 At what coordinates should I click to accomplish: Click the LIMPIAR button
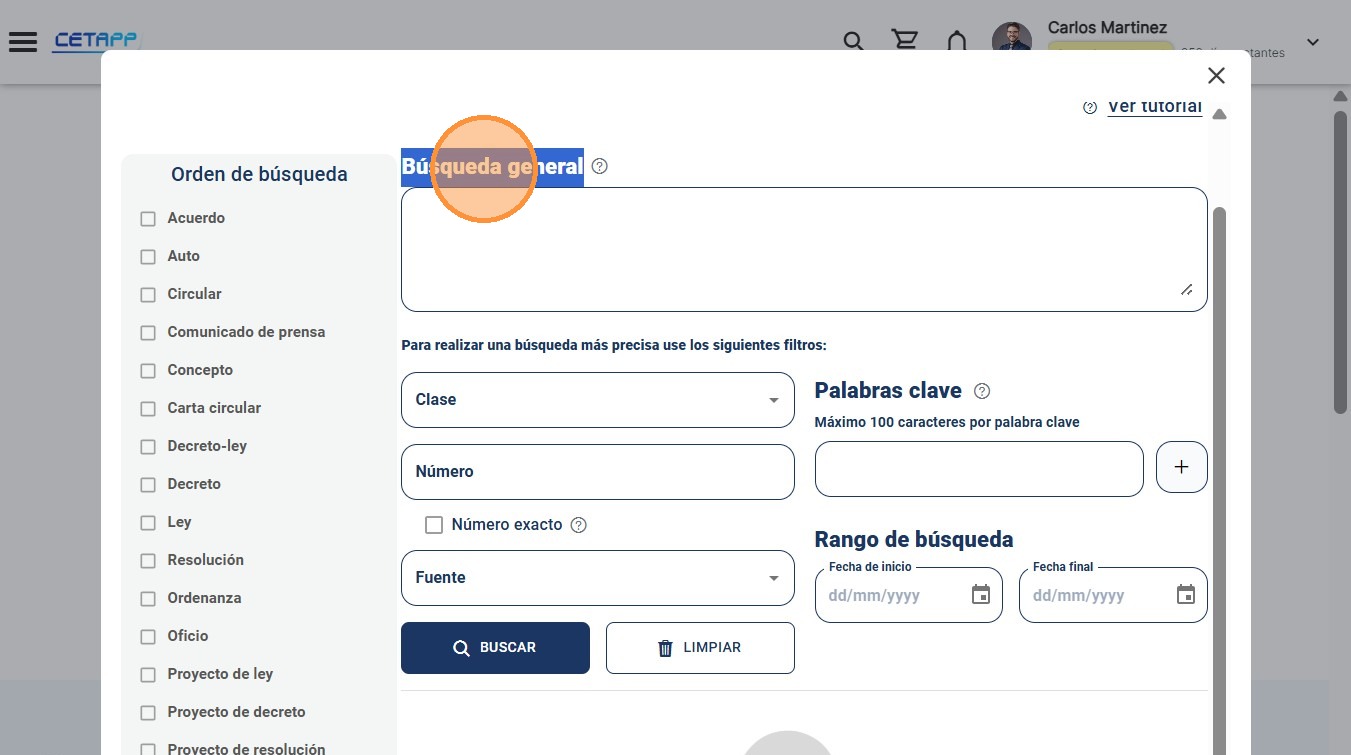click(700, 648)
